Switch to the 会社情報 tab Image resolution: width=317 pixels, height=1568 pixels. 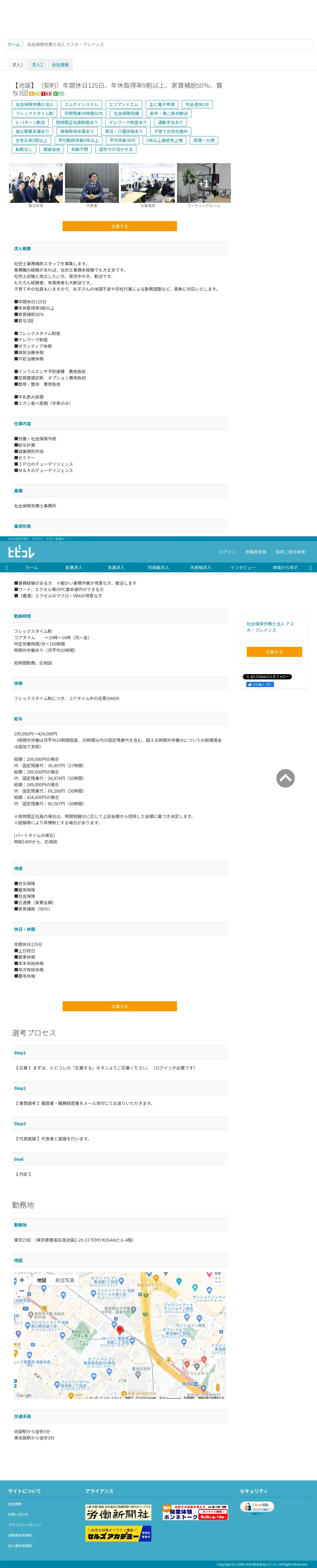tap(60, 65)
